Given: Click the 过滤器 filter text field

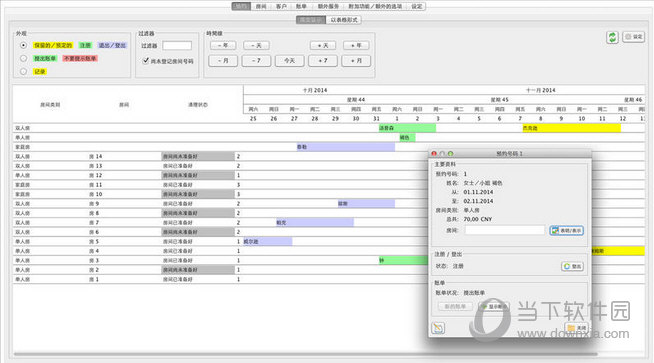Looking at the screenshot, I should (177, 45).
